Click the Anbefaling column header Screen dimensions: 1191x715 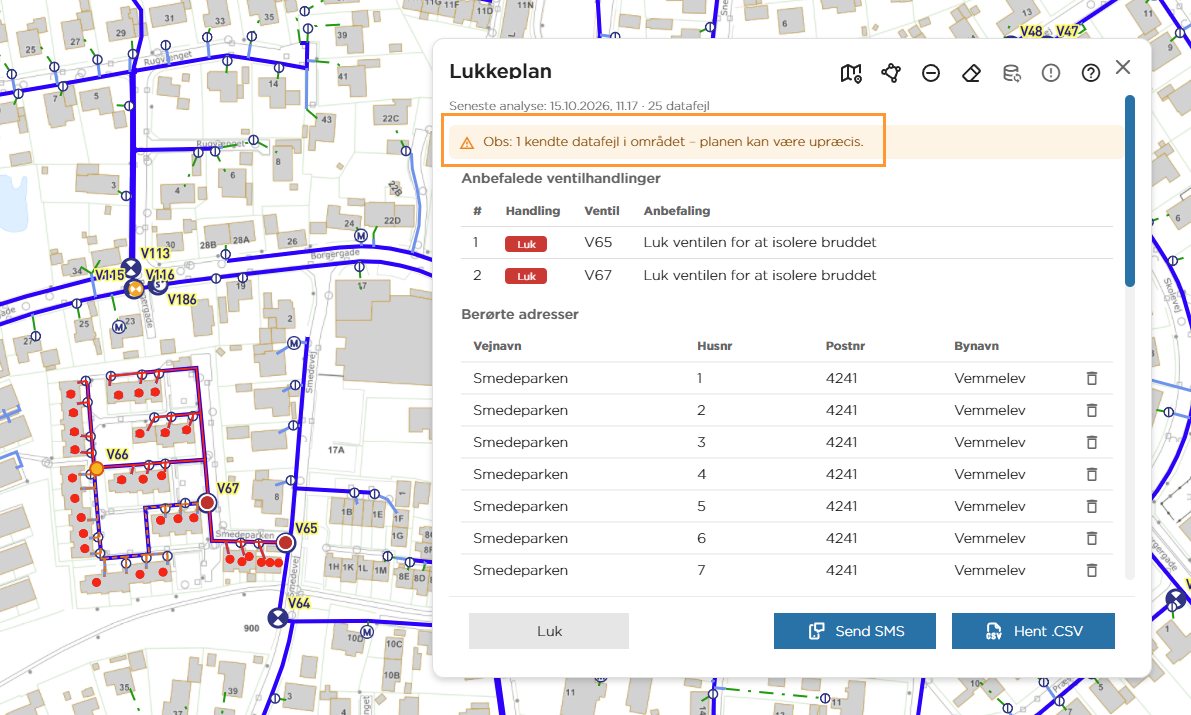pos(677,210)
